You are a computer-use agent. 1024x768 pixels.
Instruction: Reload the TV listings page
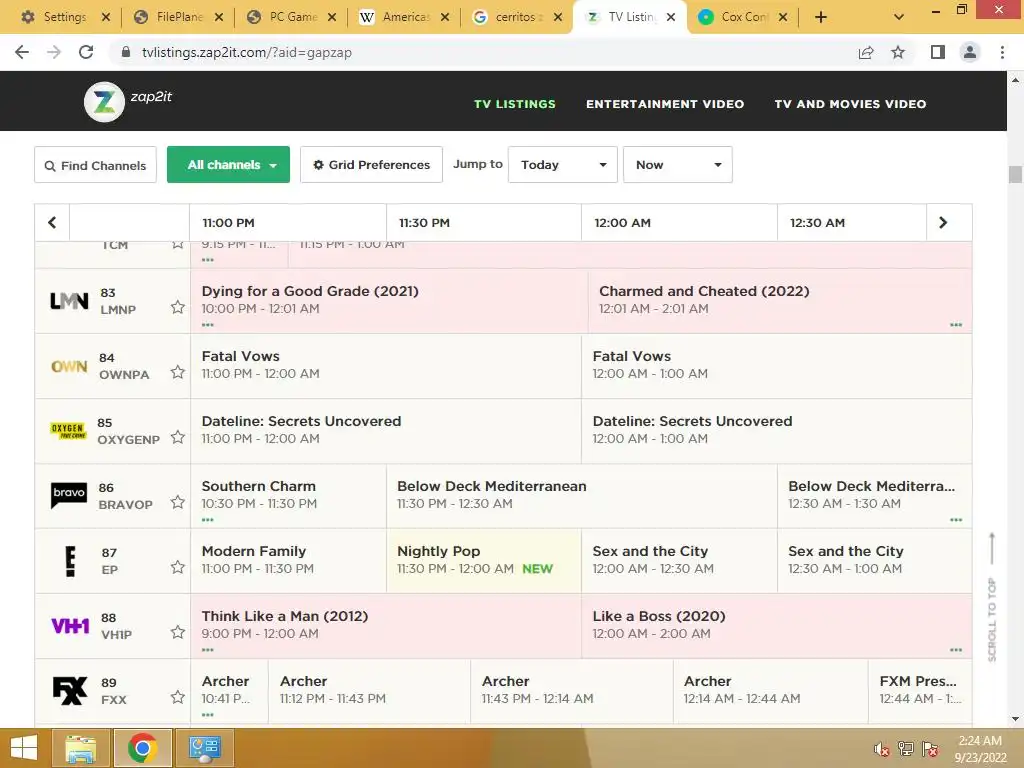click(86, 52)
